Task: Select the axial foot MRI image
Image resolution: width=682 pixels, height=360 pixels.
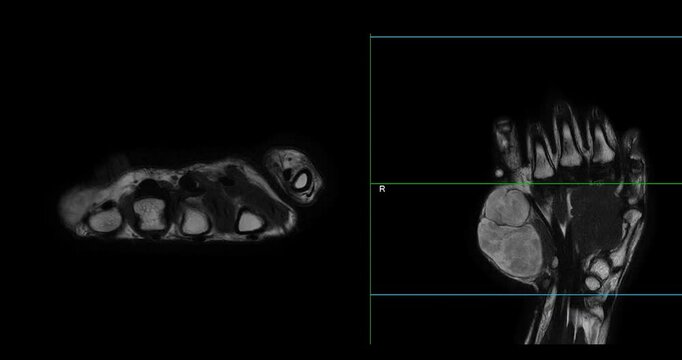Action: 191,194
